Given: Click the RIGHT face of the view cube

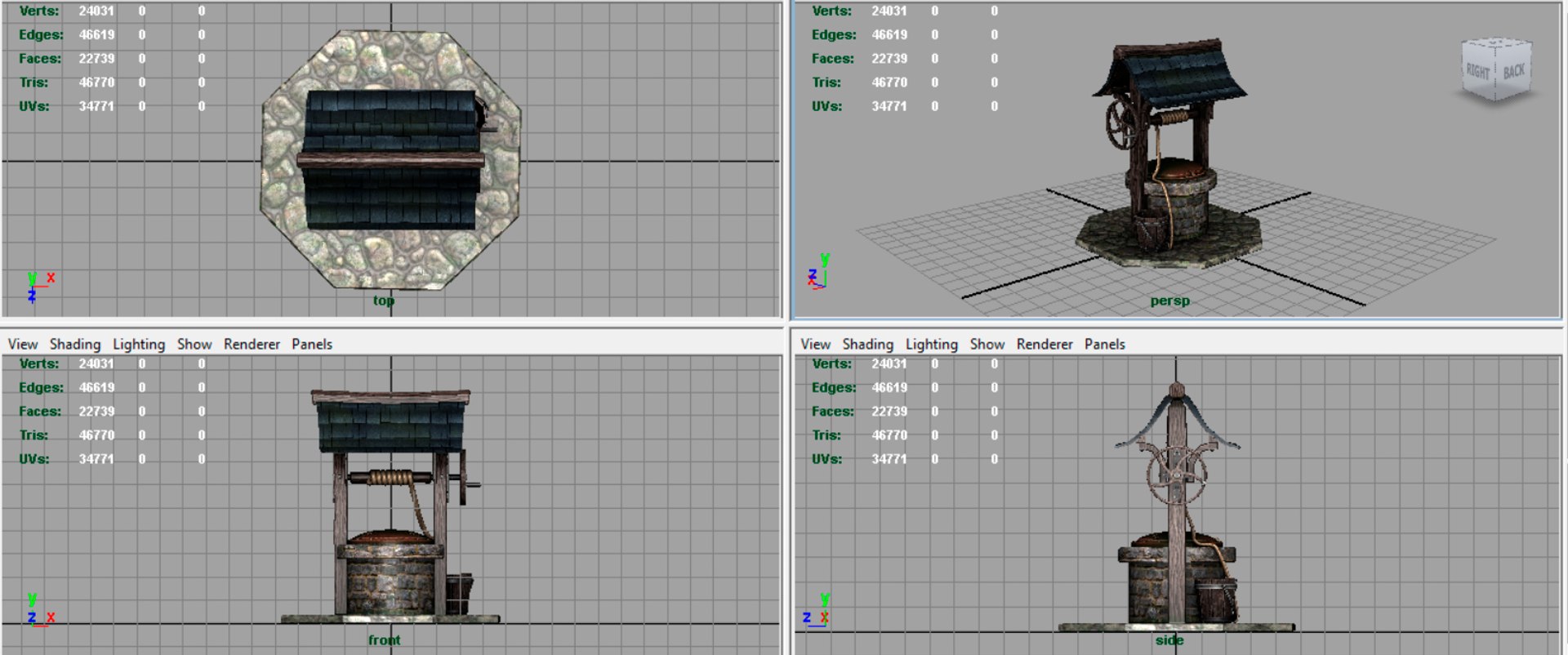Looking at the screenshot, I should 1478,72.
